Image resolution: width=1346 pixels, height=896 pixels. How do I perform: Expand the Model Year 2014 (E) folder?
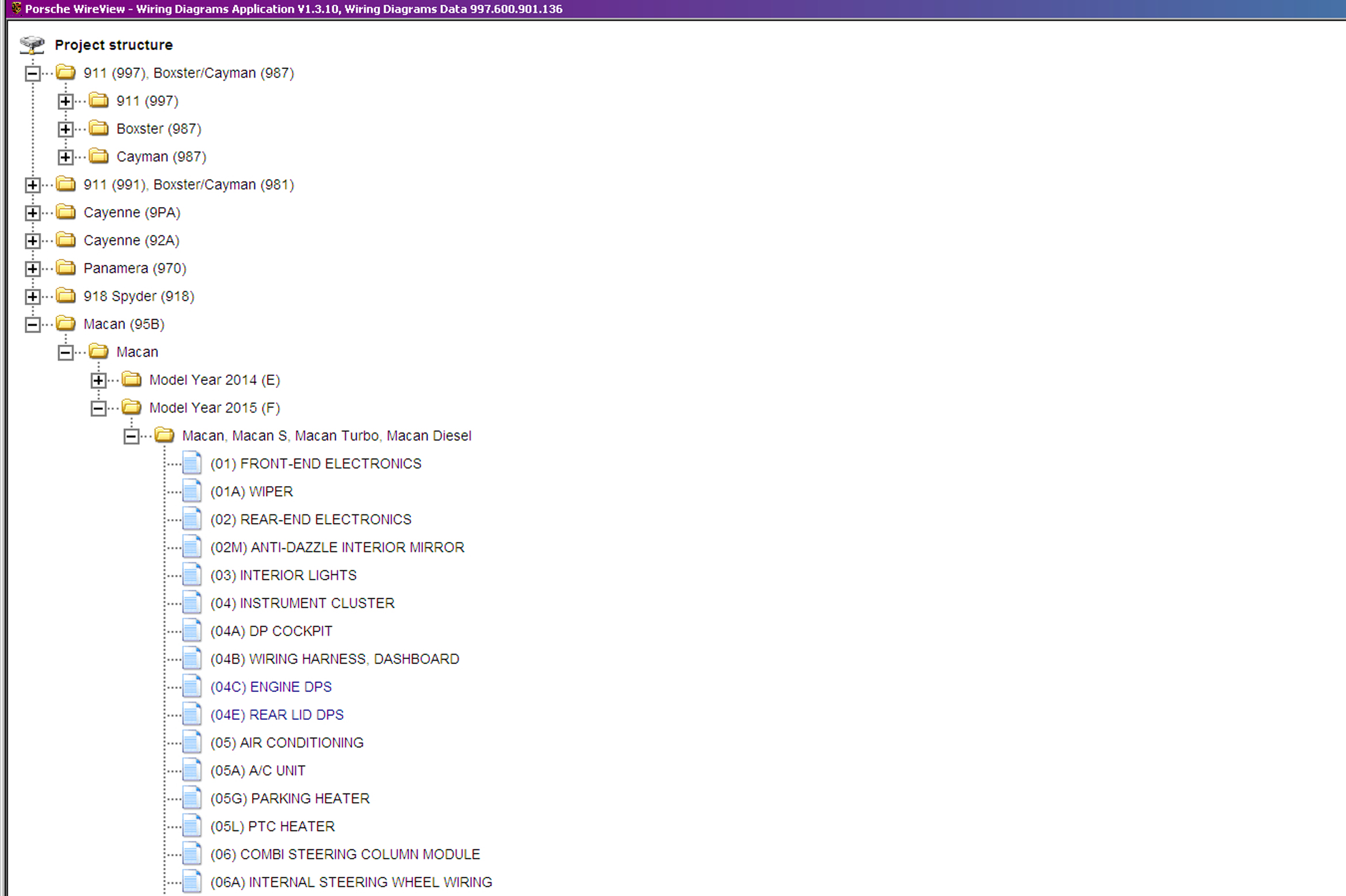(x=98, y=380)
